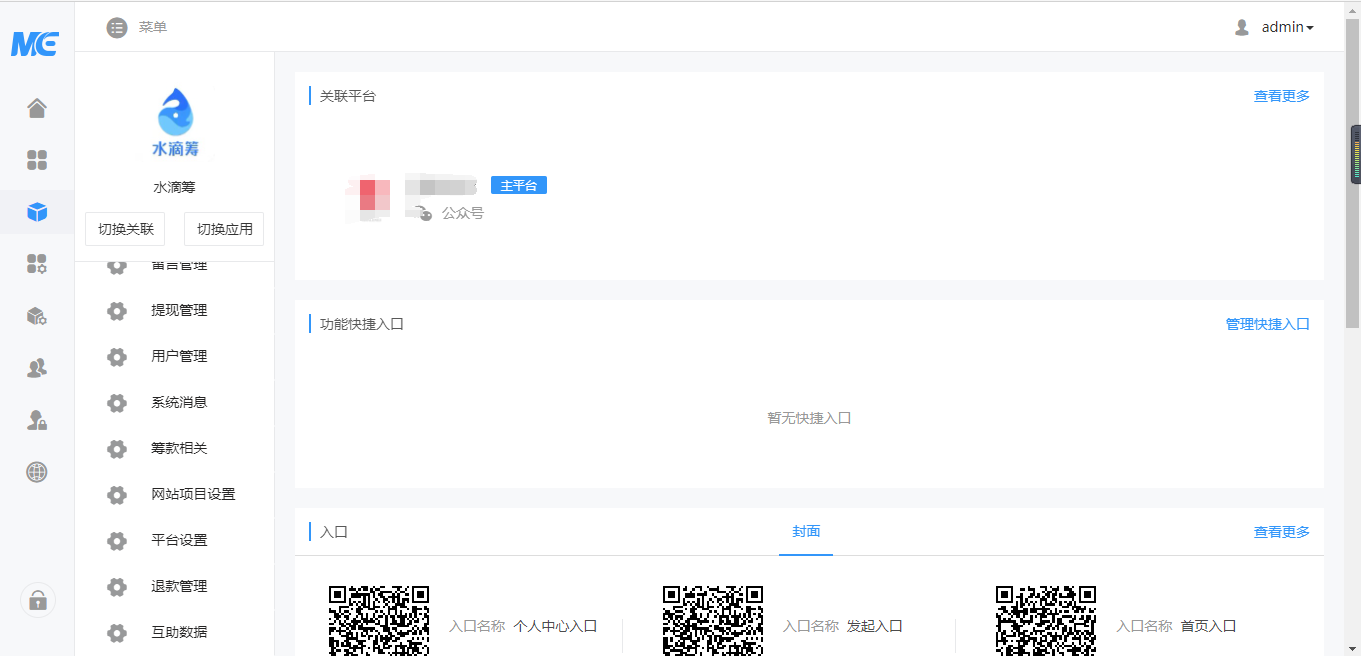Click the ME logo in the sidebar
Viewport: 1361px width, 656px height.
pyautogui.click(x=35, y=44)
